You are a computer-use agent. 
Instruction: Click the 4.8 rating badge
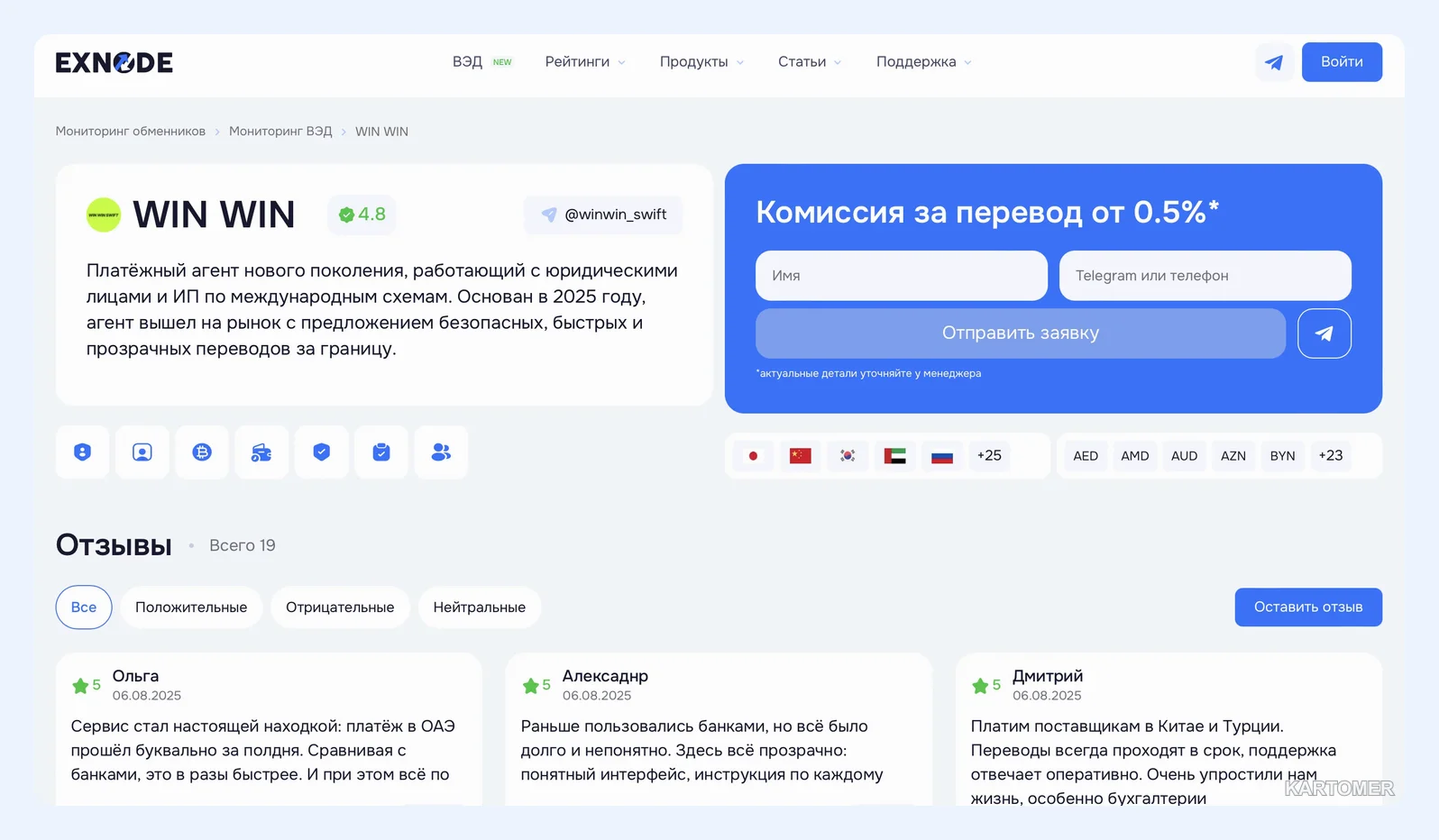coord(362,215)
